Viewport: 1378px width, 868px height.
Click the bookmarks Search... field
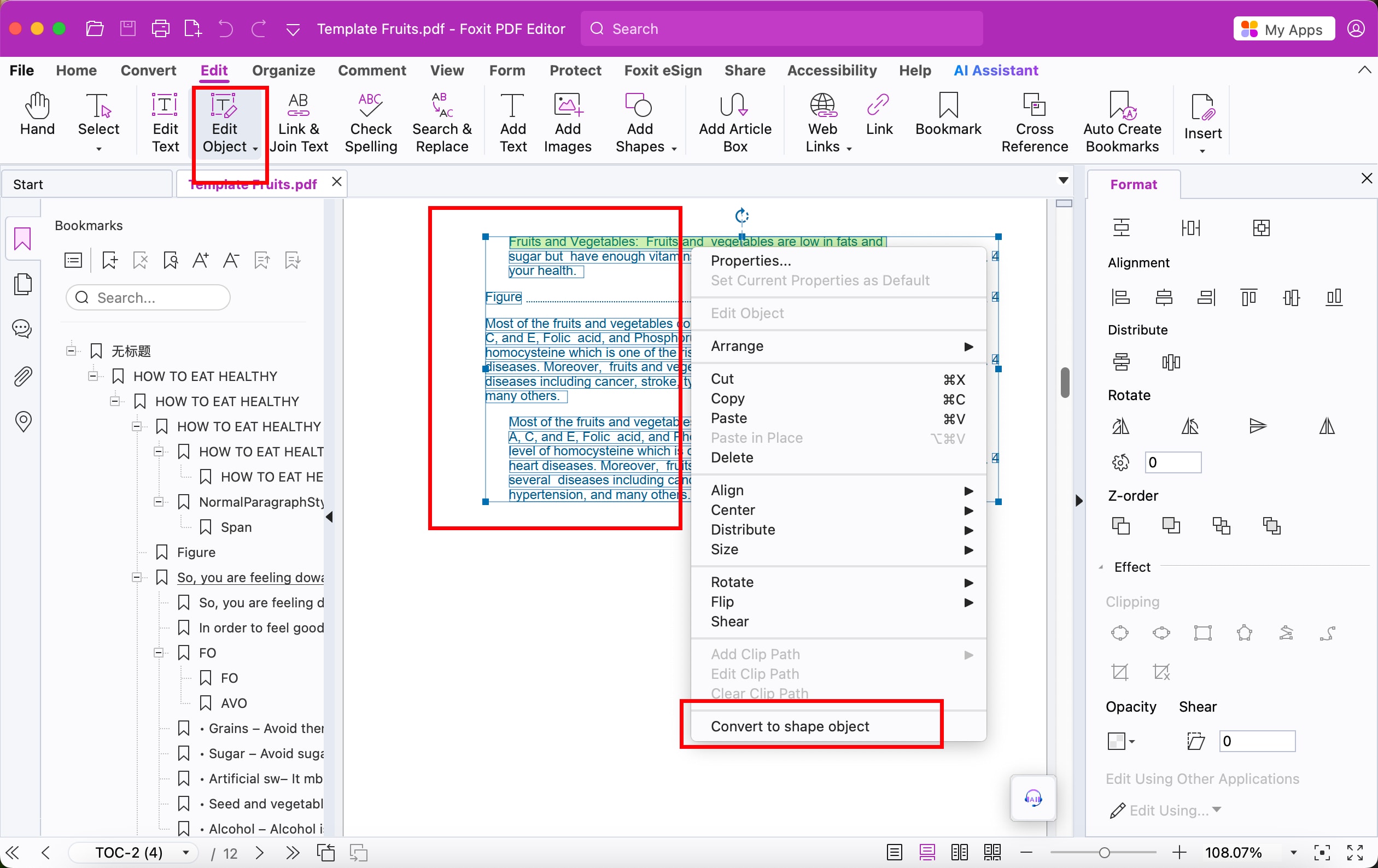coord(148,297)
